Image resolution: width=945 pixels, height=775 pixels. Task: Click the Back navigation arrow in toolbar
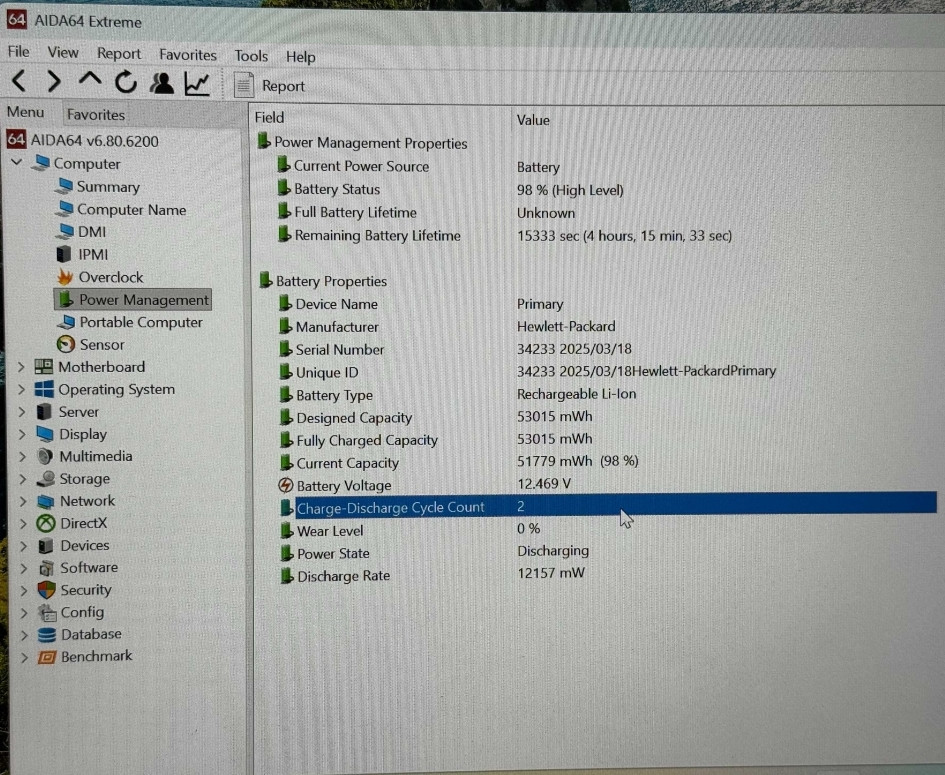point(19,82)
